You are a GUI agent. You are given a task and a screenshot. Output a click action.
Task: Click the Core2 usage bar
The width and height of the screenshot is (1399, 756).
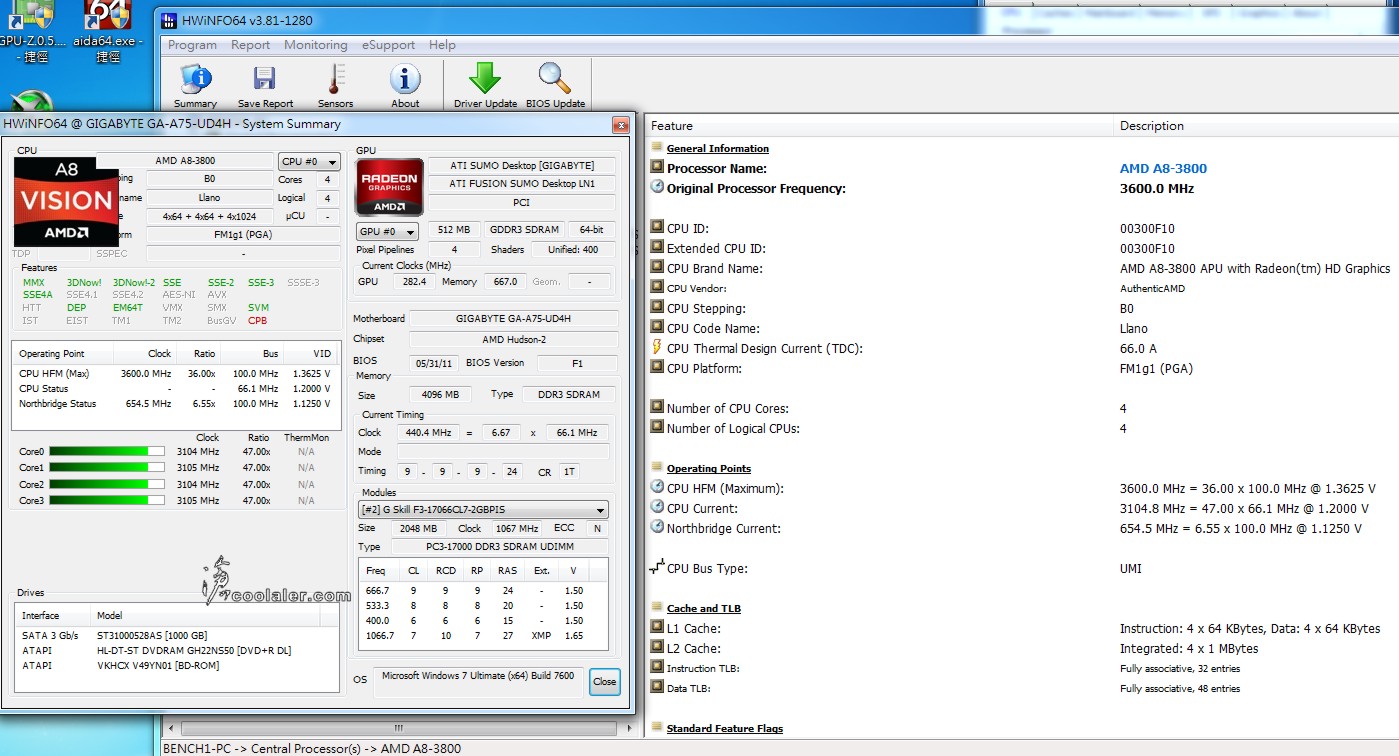point(107,485)
